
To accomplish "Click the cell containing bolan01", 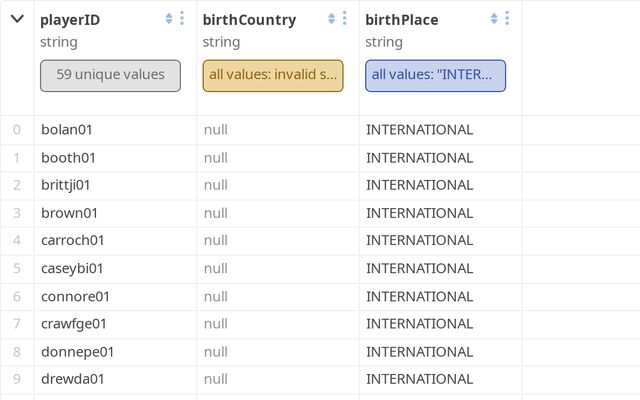I will click(69, 130).
